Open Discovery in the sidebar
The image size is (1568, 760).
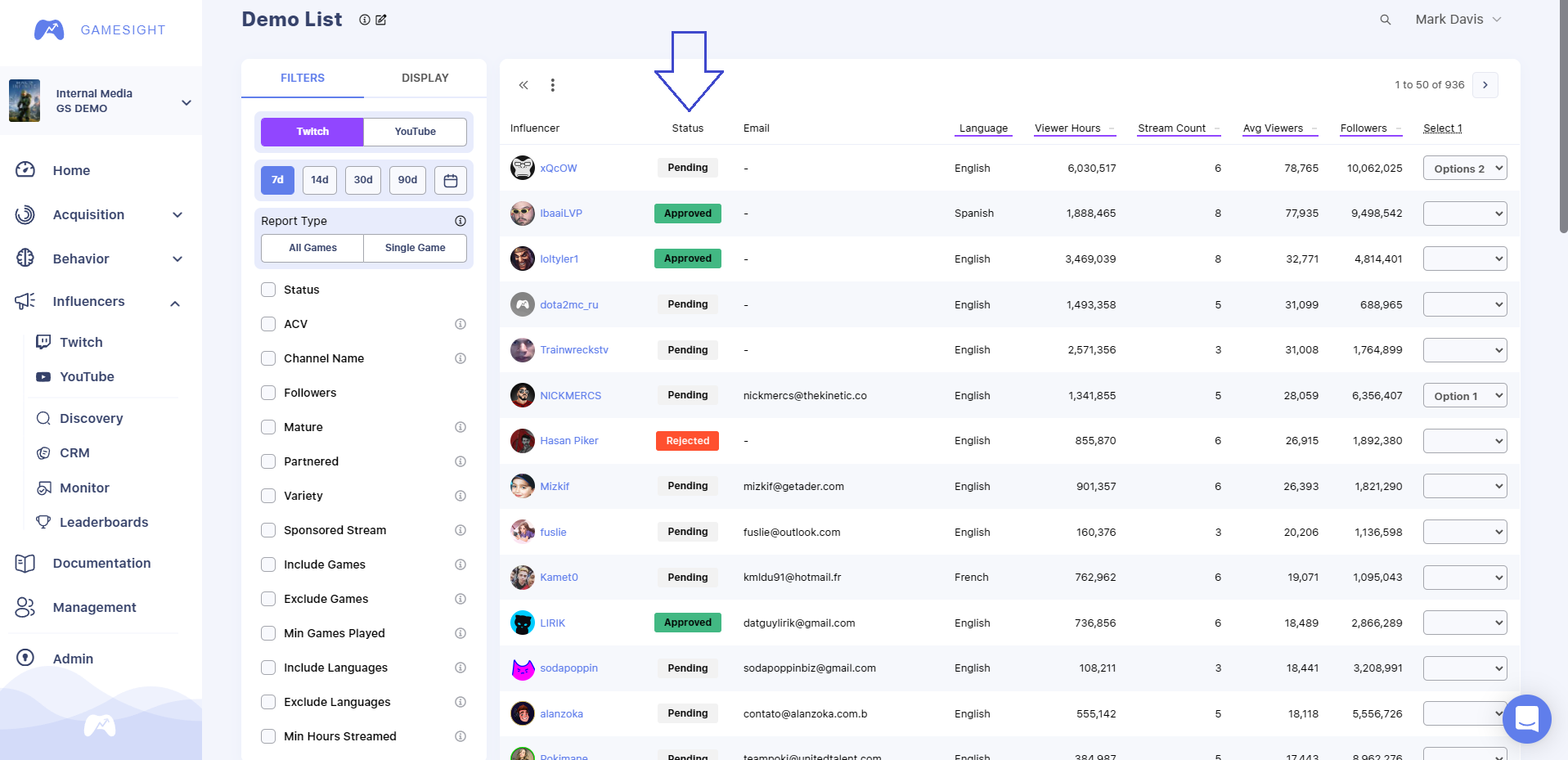pyautogui.click(x=92, y=418)
